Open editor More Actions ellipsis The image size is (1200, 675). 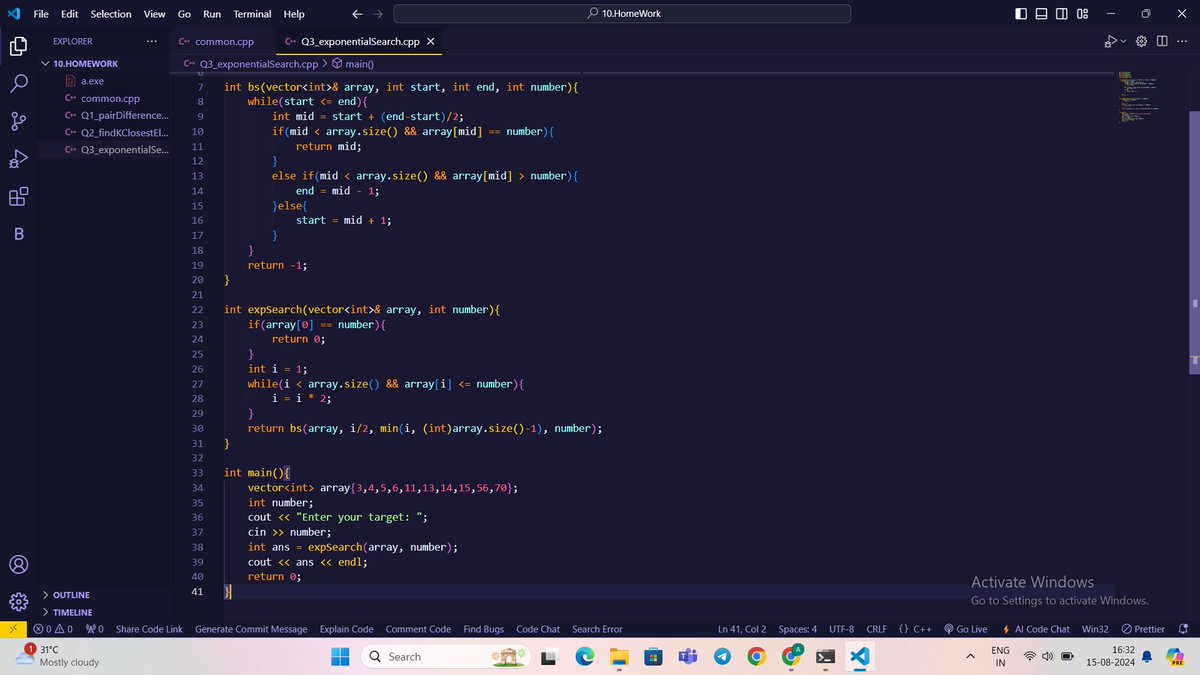click(x=1183, y=41)
